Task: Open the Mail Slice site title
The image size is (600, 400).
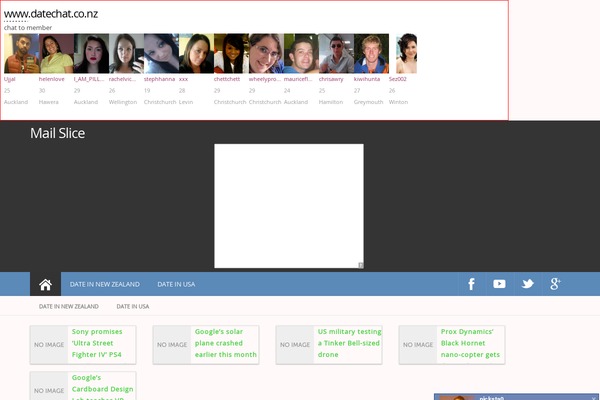Action: click(57, 133)
